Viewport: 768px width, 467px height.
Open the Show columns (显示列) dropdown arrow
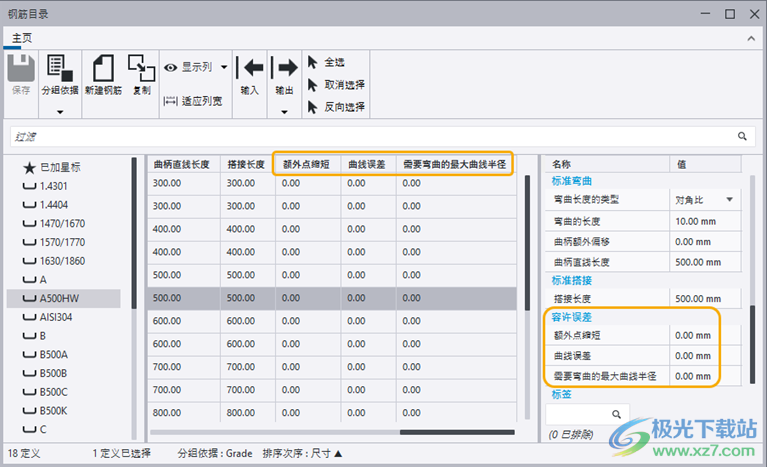224,67
